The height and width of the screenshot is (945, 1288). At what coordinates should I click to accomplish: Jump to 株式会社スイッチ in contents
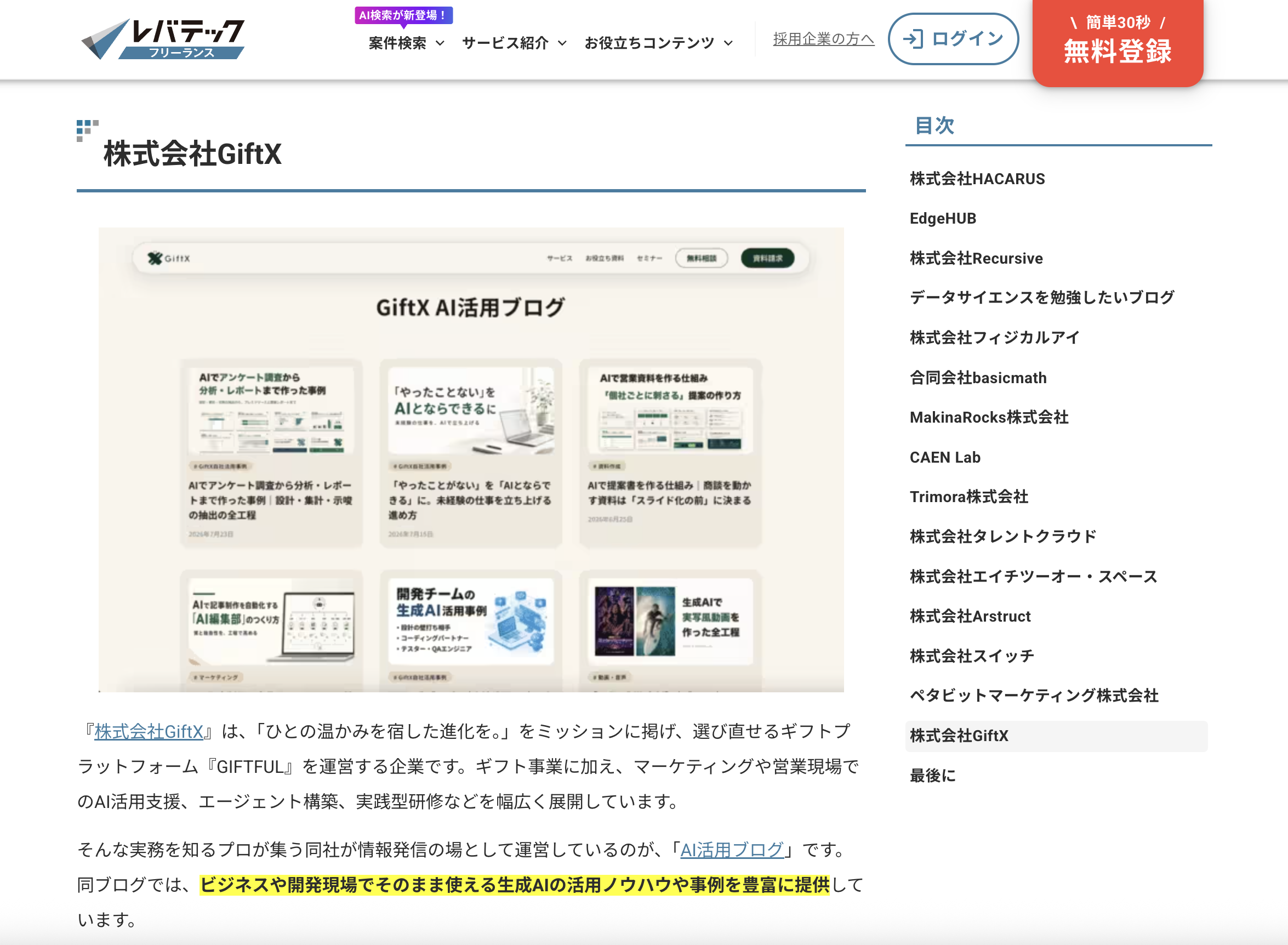point(972,656)
